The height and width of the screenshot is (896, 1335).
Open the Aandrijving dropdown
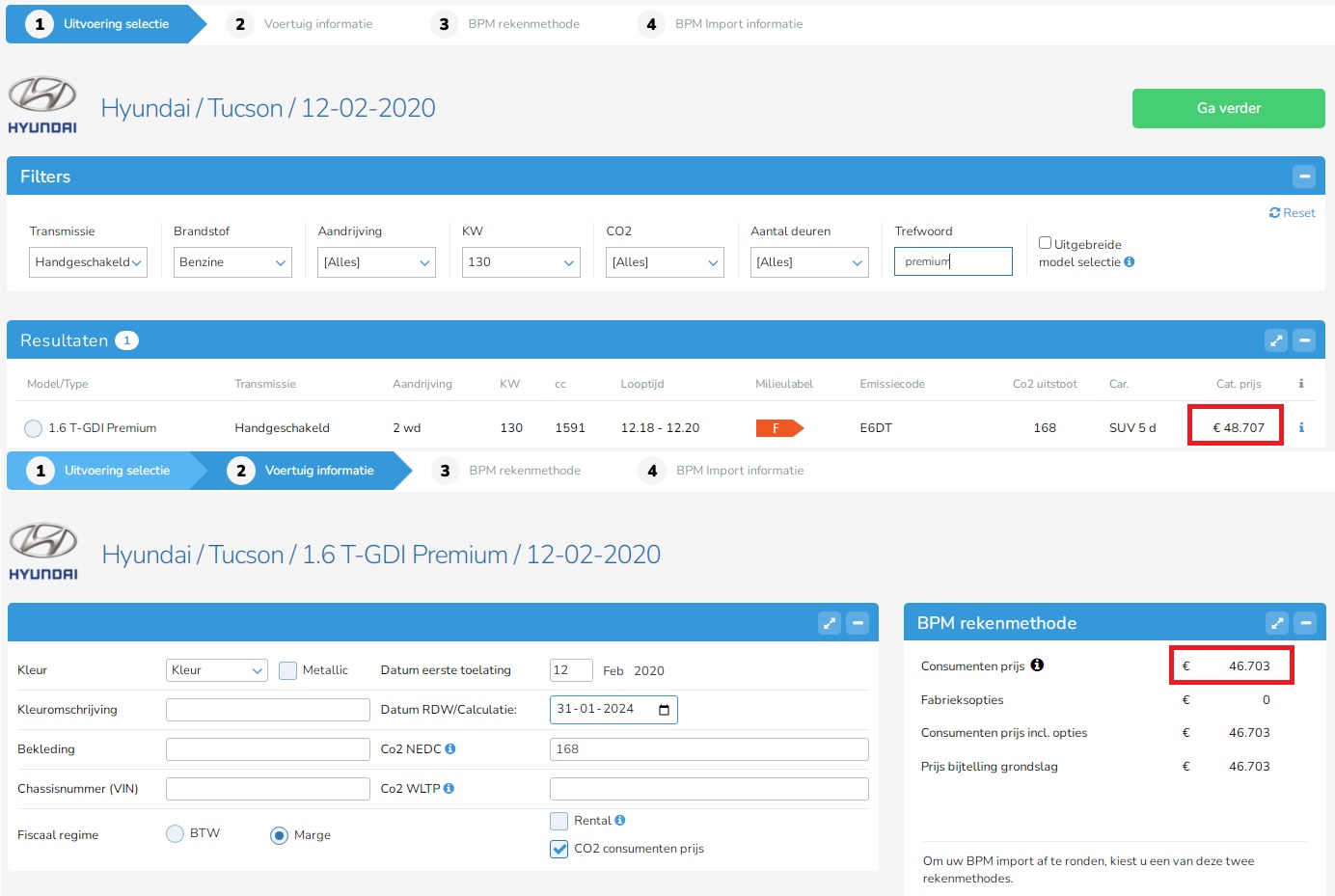point(376,262)
